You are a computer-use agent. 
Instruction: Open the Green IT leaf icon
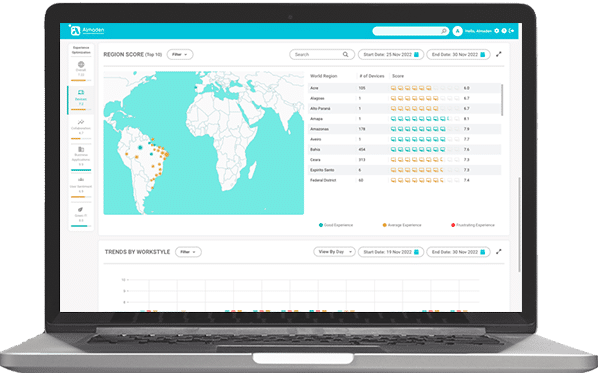80,209
